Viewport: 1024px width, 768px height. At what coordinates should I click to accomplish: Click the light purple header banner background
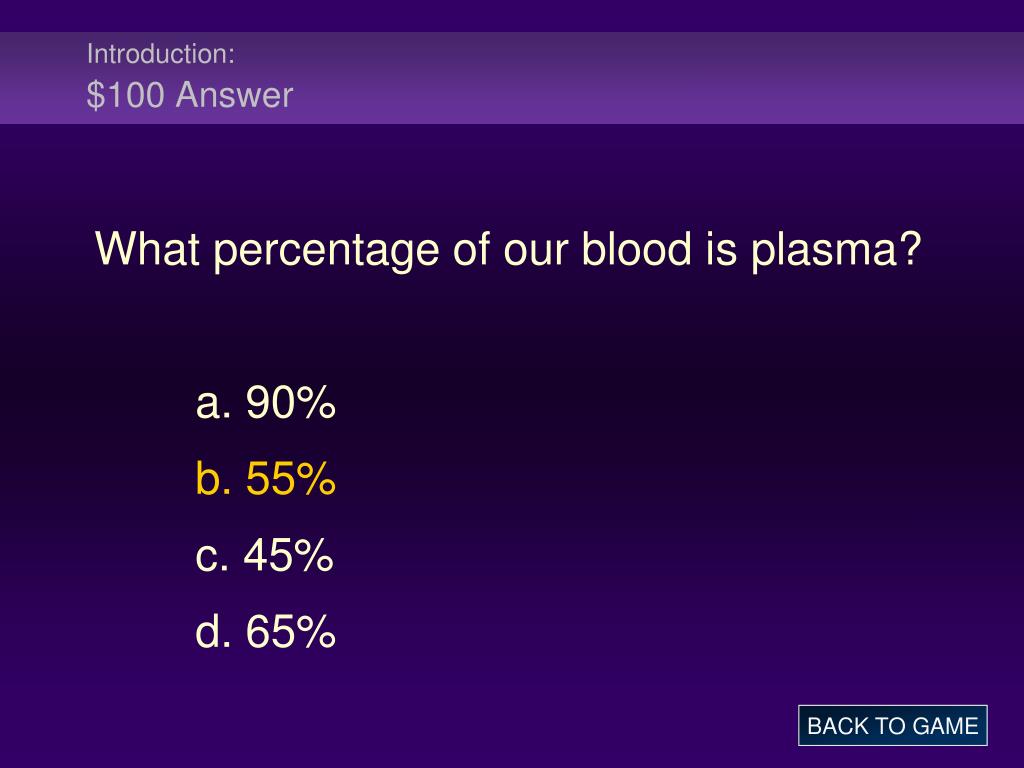coord(653,78)
